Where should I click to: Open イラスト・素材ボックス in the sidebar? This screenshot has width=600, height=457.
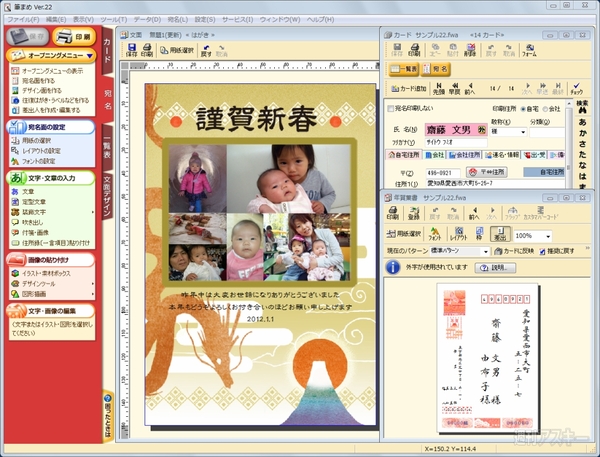[x=46, y=273]
